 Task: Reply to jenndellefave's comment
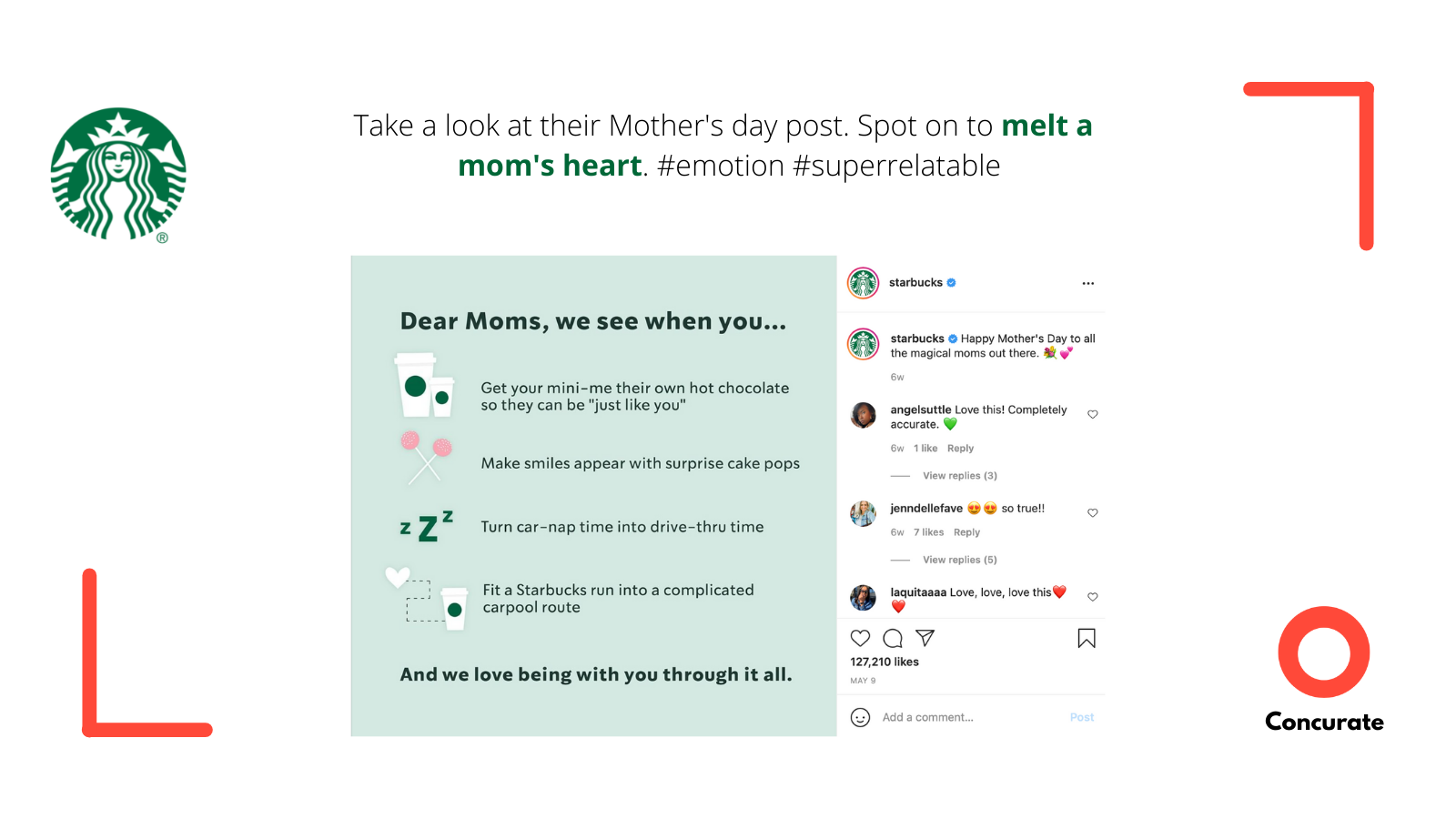966,532
